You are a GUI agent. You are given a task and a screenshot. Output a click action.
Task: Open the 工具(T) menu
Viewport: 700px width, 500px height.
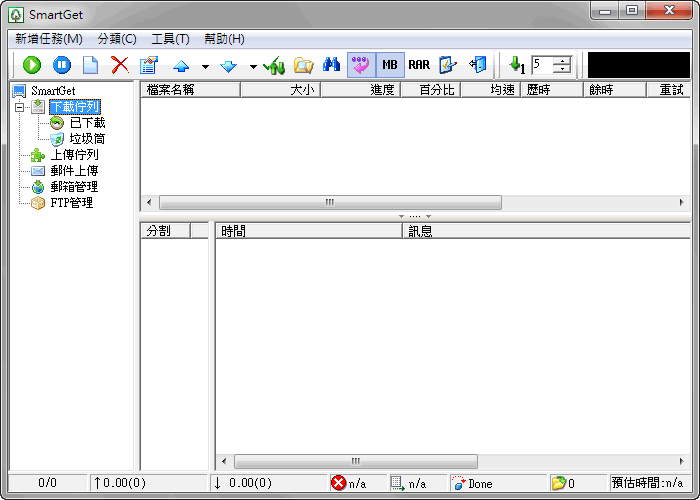(x=170, y=39)
